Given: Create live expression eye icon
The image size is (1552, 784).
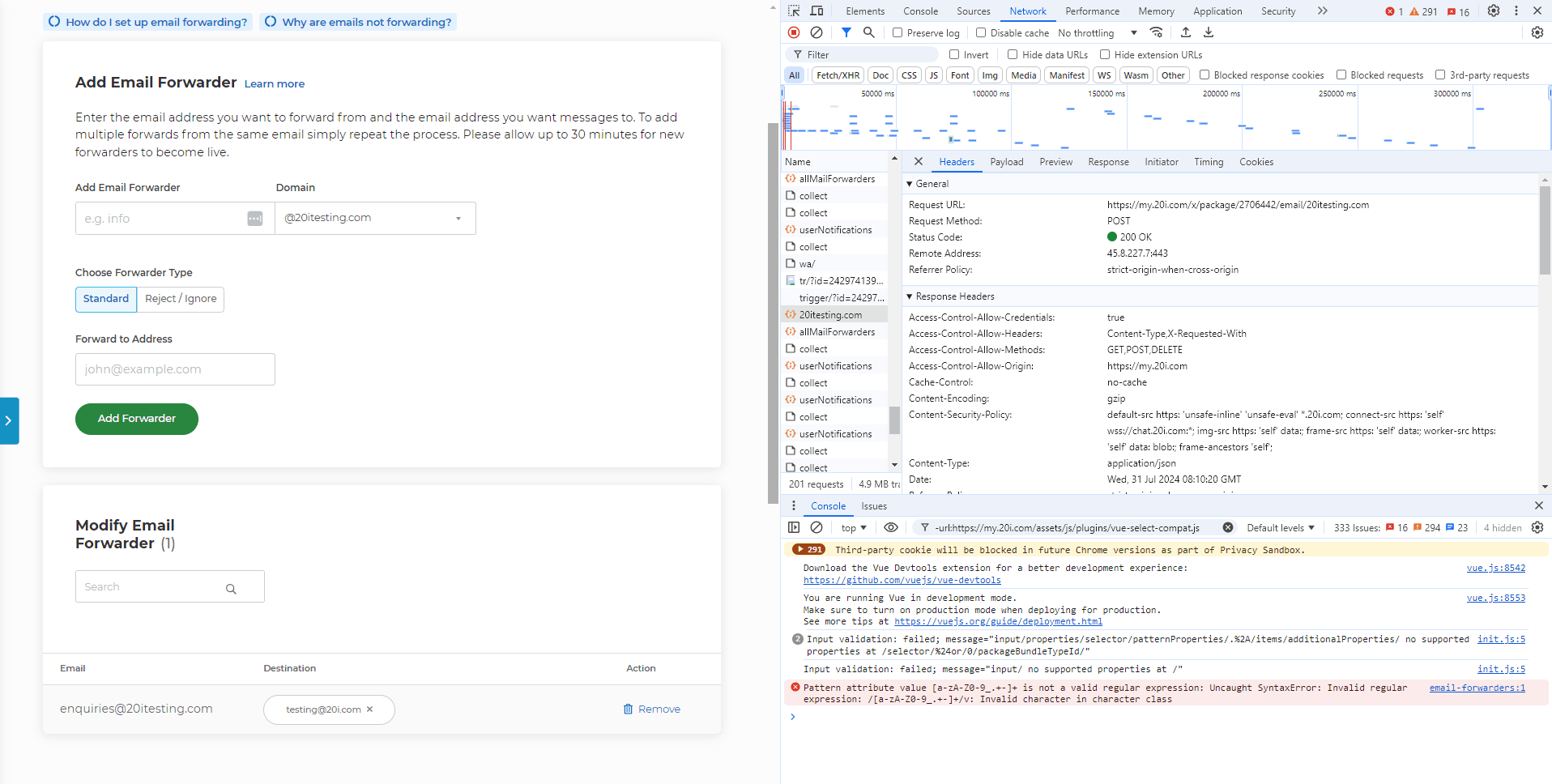Looking at the screenshot, I should tap(891, 527).
